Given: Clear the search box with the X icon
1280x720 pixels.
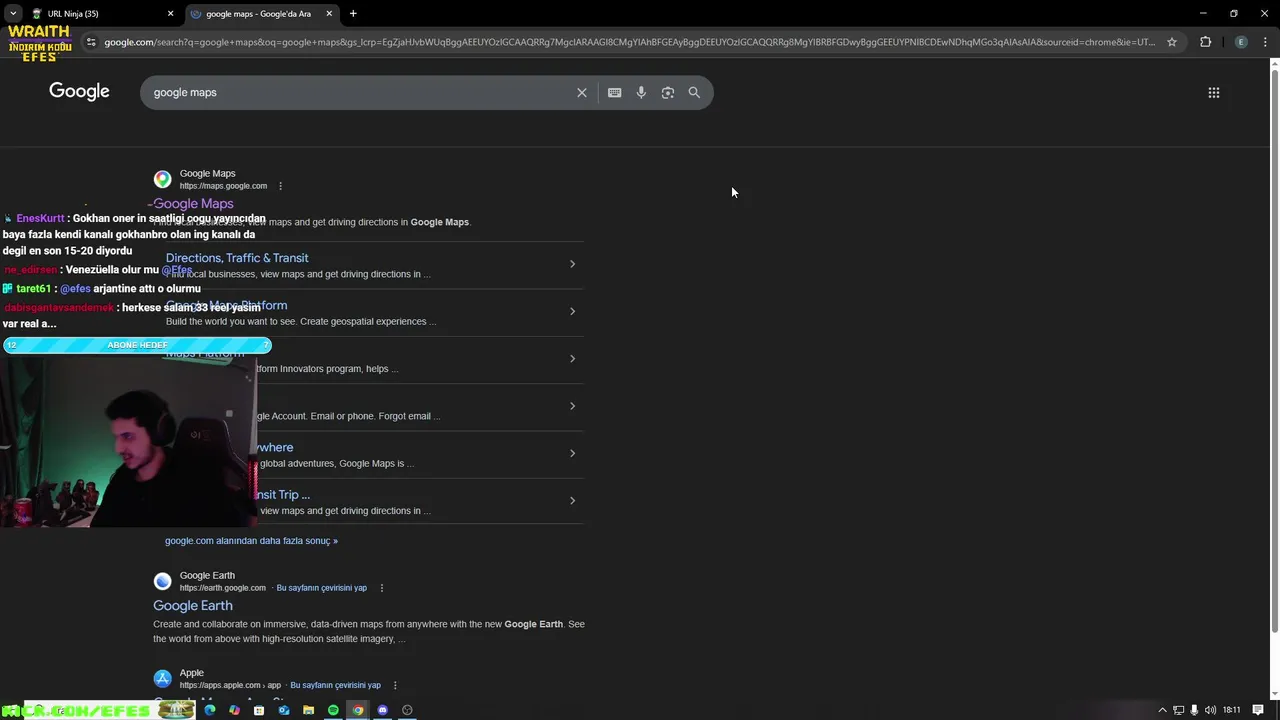Looking at the screenshot, I should click(581, 92).
